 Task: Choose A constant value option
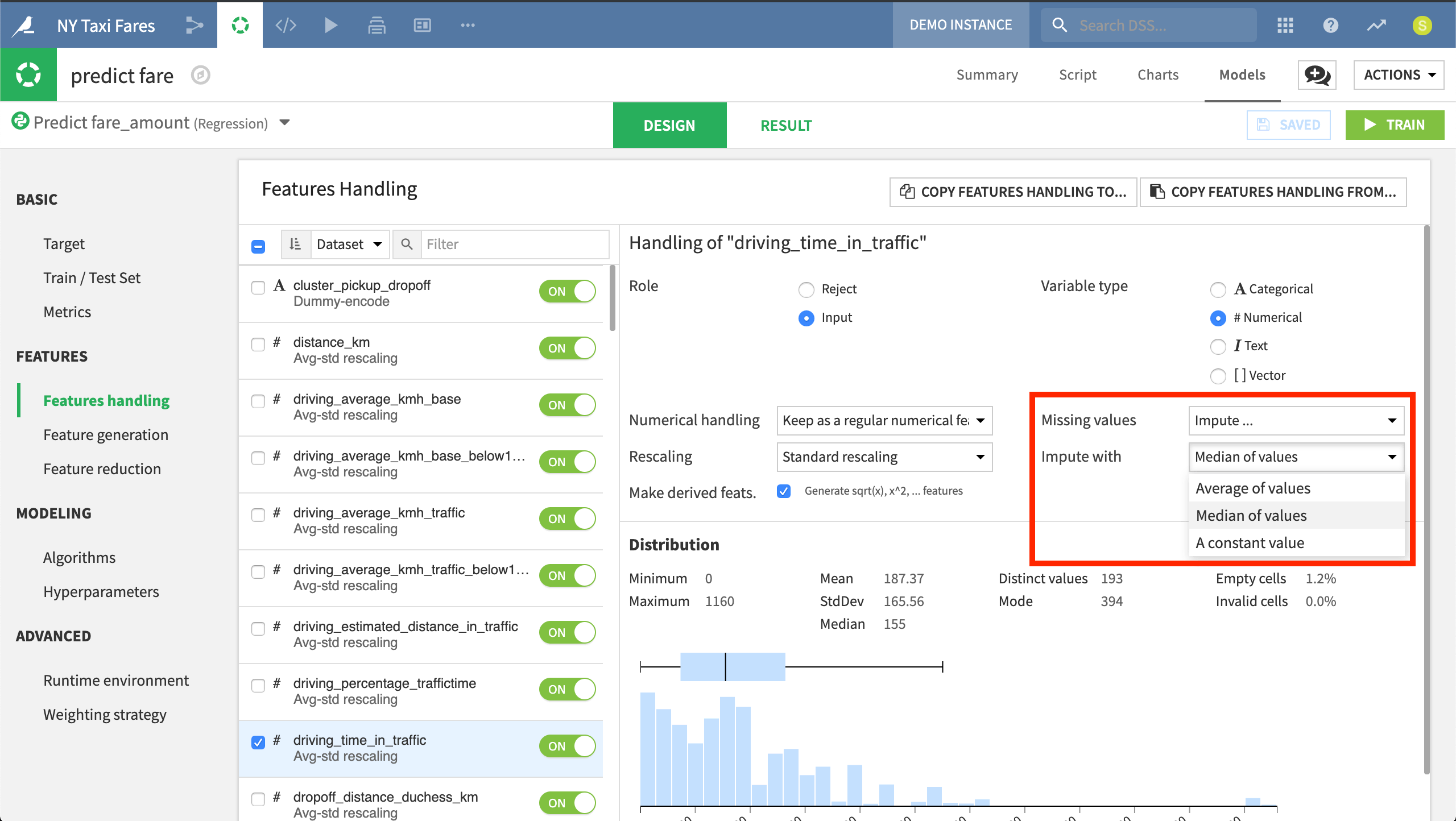1297,542
